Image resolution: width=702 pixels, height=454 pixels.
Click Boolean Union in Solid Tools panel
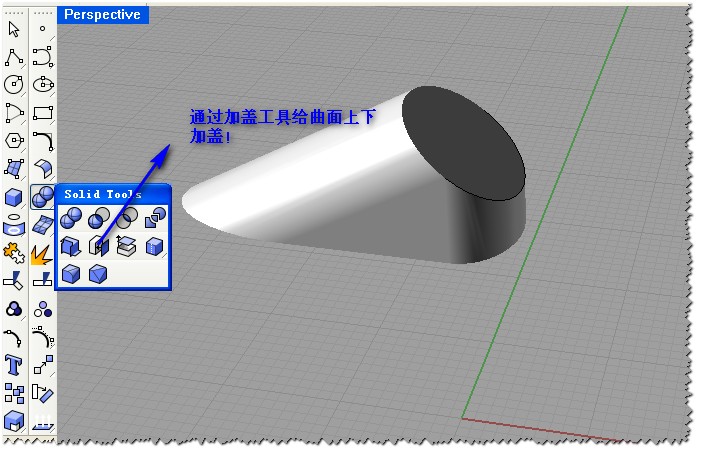71,218
